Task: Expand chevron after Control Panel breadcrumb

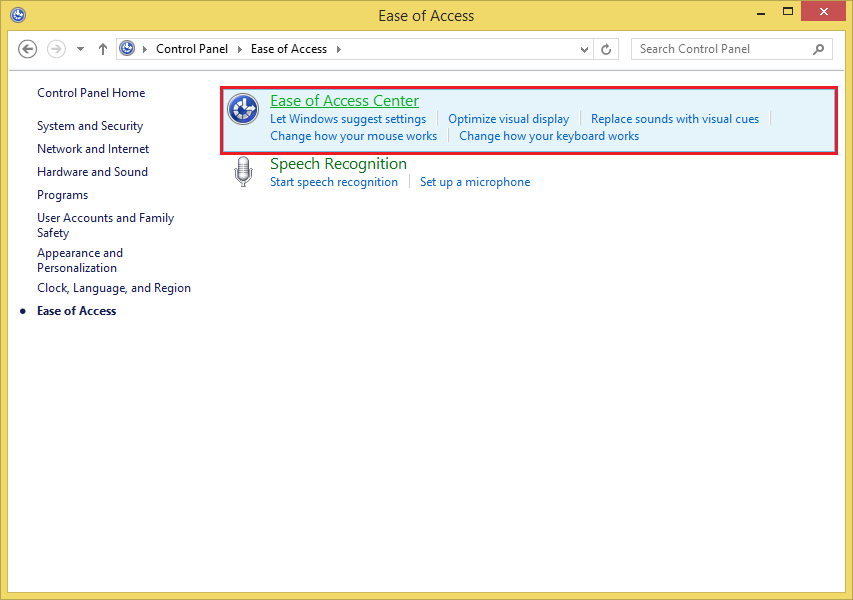Action: pos(239,49)
